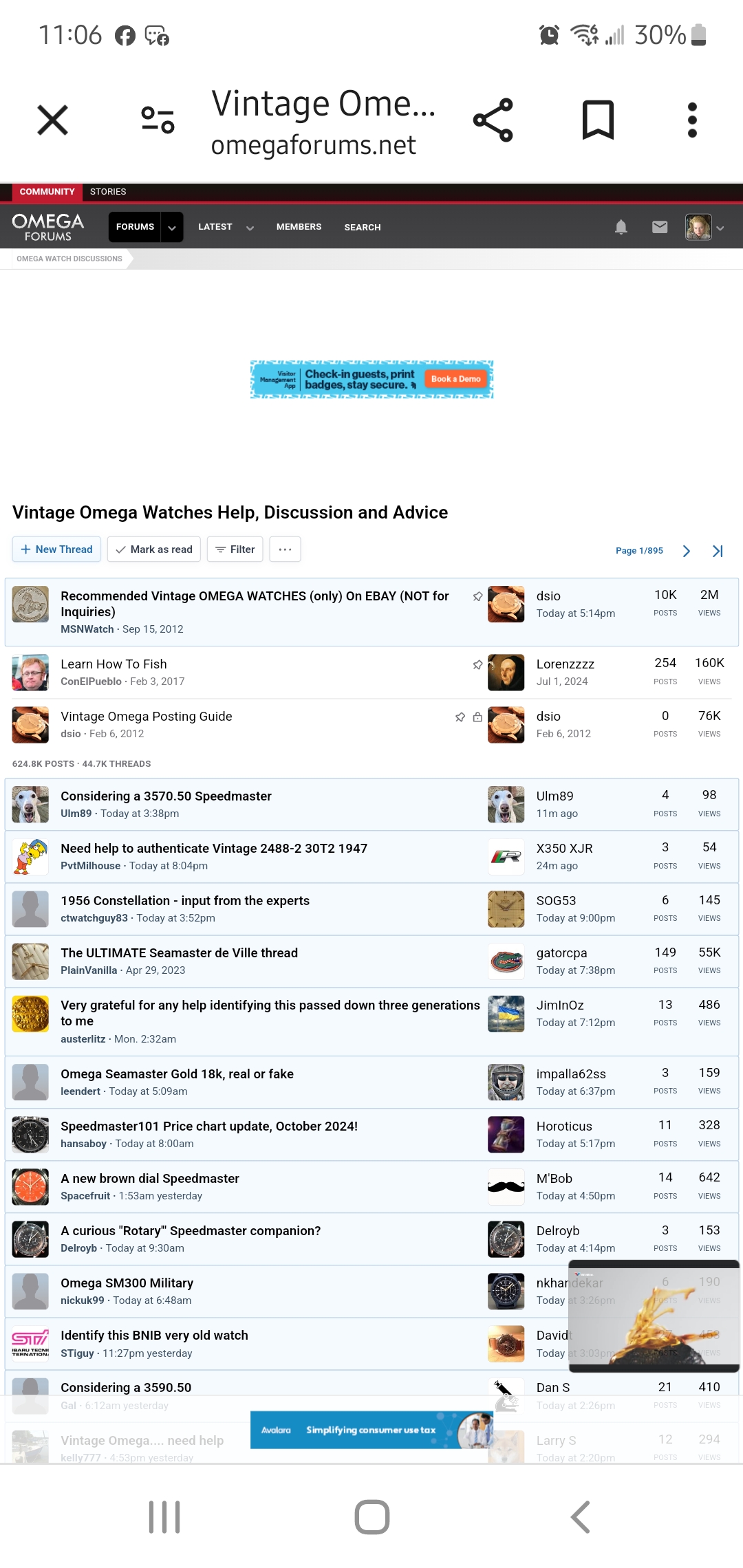Image resolution: width=743 pixels, height=1568 pixels.
Task: Open user profile avatar menu
Action: 698,227
